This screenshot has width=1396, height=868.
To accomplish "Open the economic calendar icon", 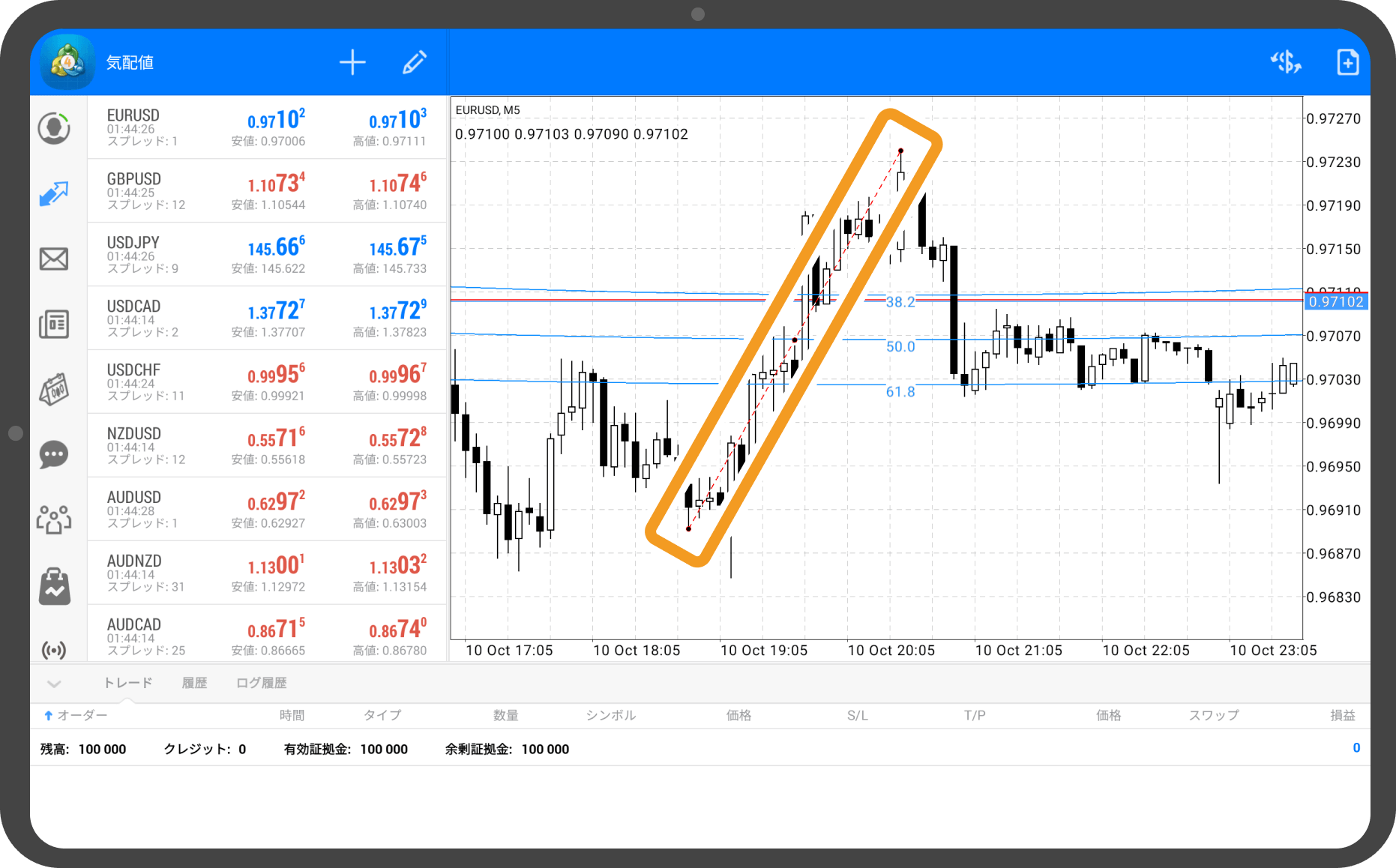I will coord(54,390).
